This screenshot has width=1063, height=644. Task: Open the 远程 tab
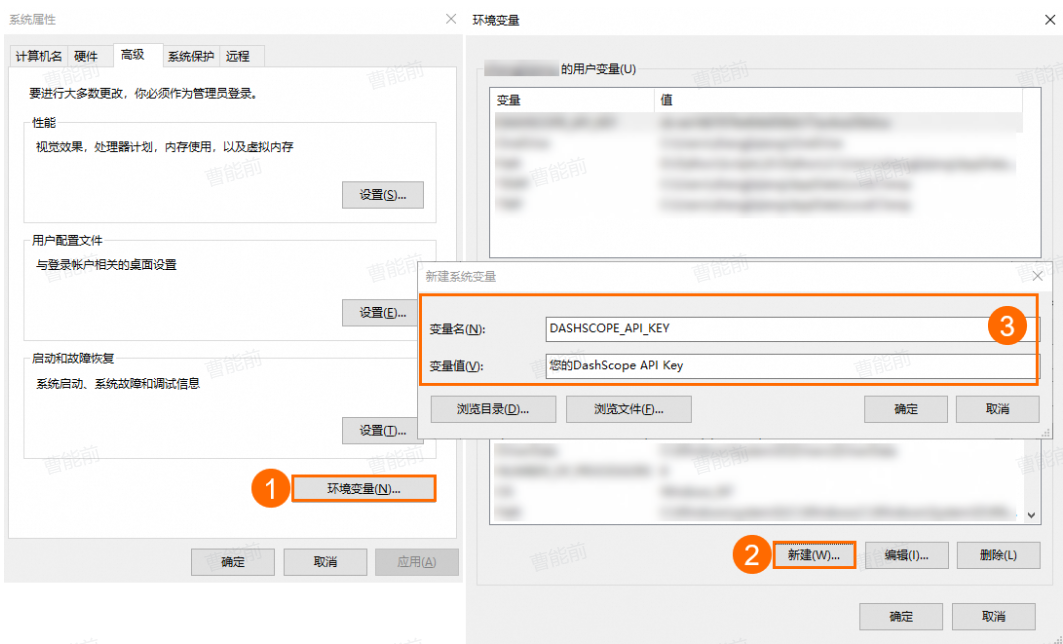(238, 56)
